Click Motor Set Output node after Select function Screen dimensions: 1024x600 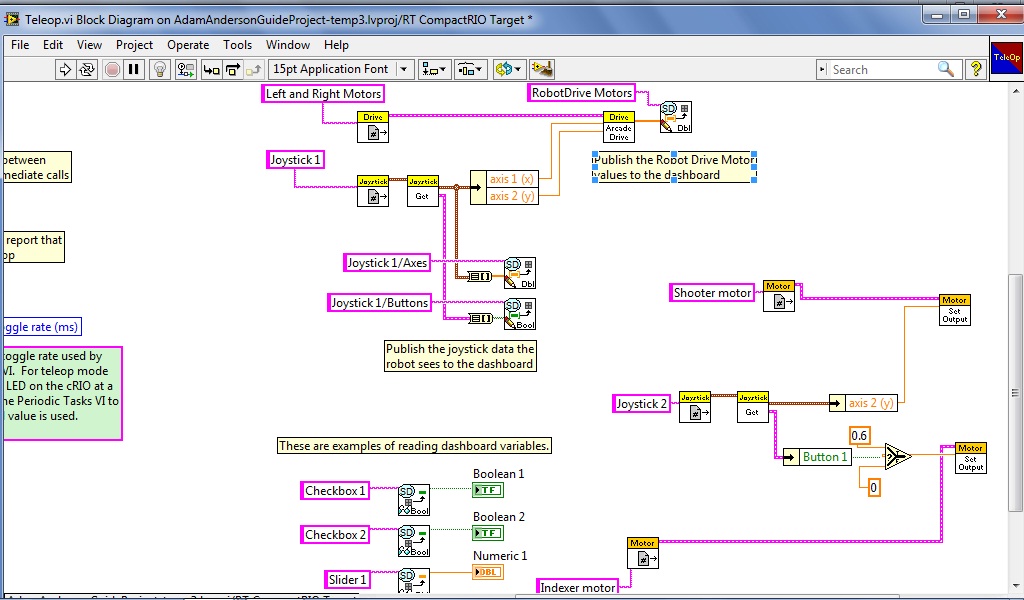point(970,458)
